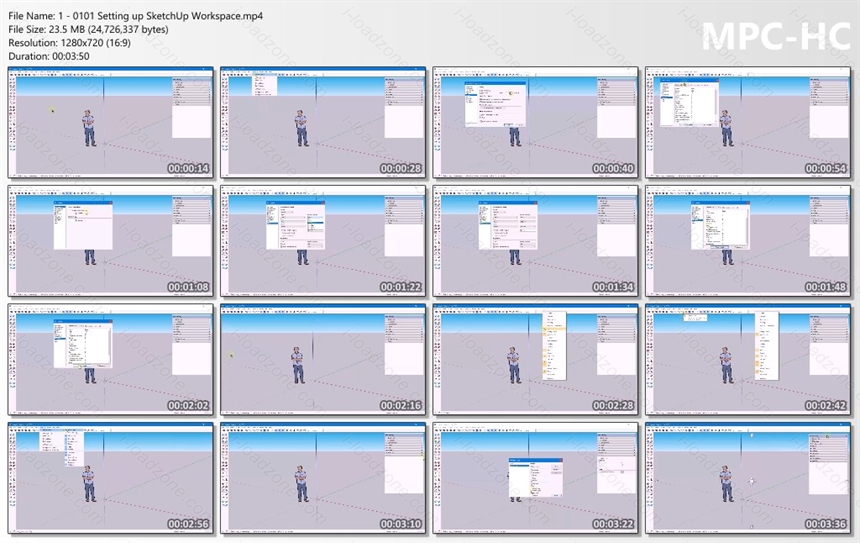Click the 00:00:54 frame thumbnail
Image resolution: width=860 pixels, height=543 pixels.
[748, 122]
